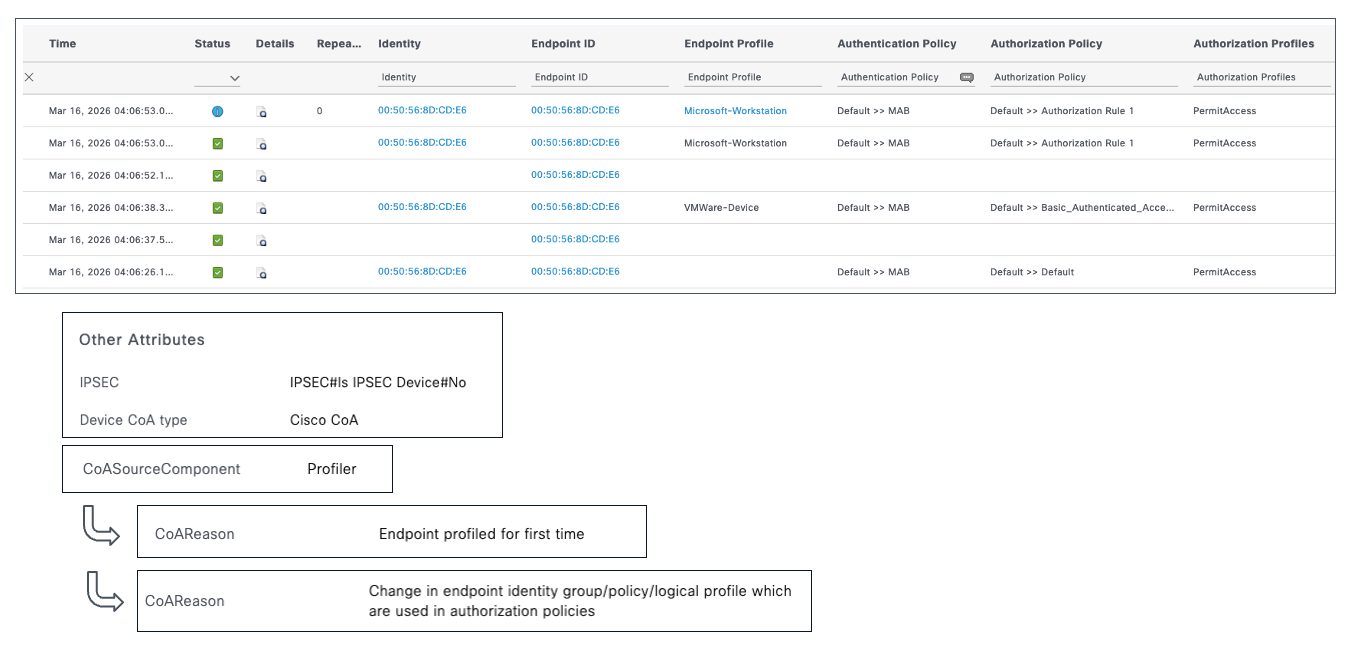The width and height of the screenshot is (1348, 652).
Task: Click PermitAccess in the 'Default >> Default' row
Action: point(1224,272)
